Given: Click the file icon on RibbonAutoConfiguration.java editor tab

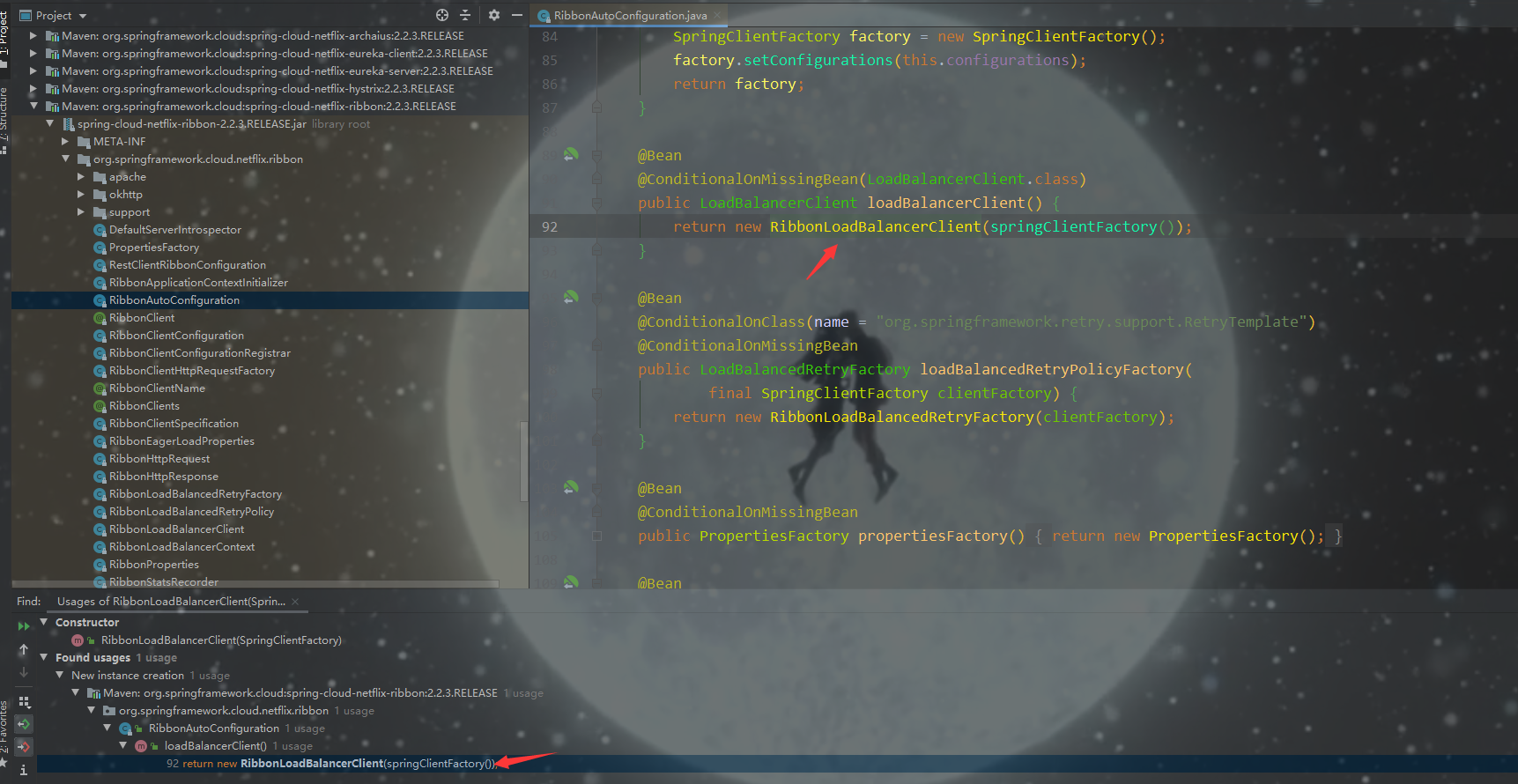Looking at the screenshot, I should [544, 16].
